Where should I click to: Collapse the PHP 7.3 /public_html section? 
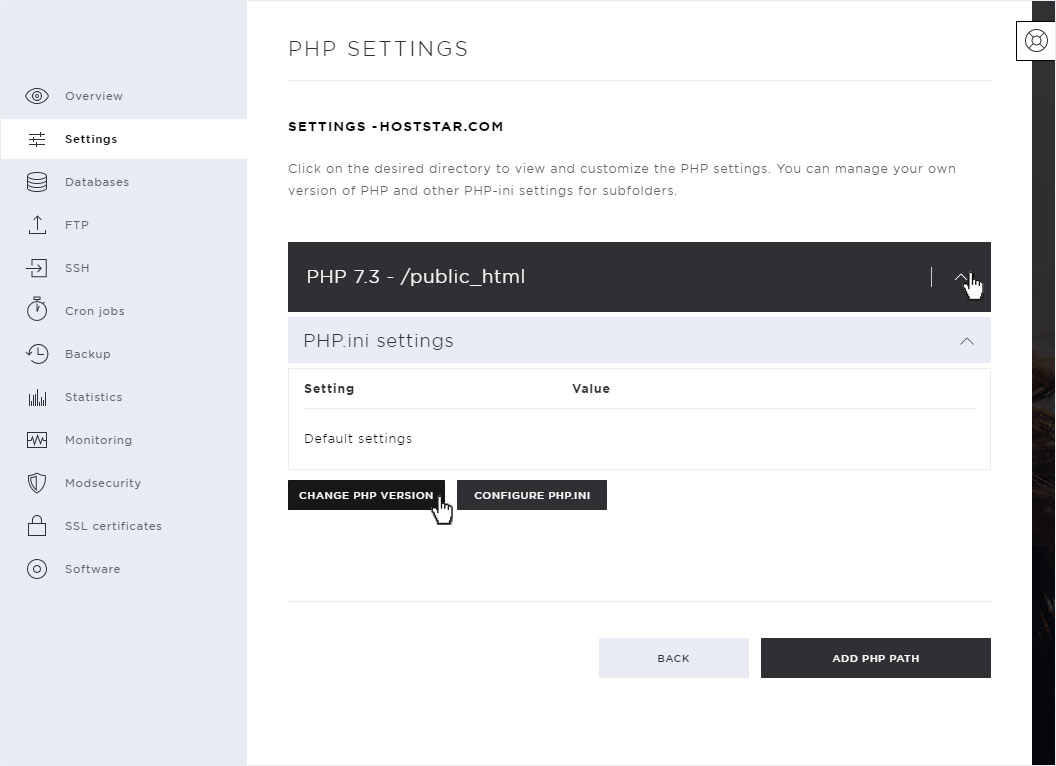click(961, 277)
